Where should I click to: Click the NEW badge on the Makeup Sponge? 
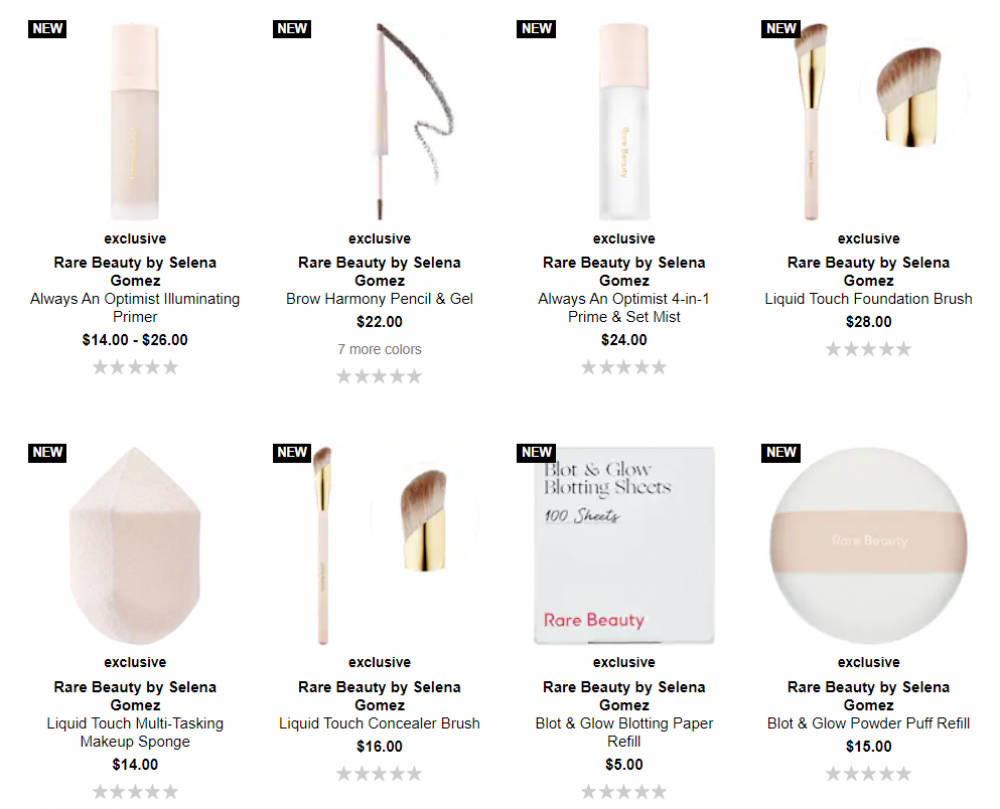coord(47,453)
